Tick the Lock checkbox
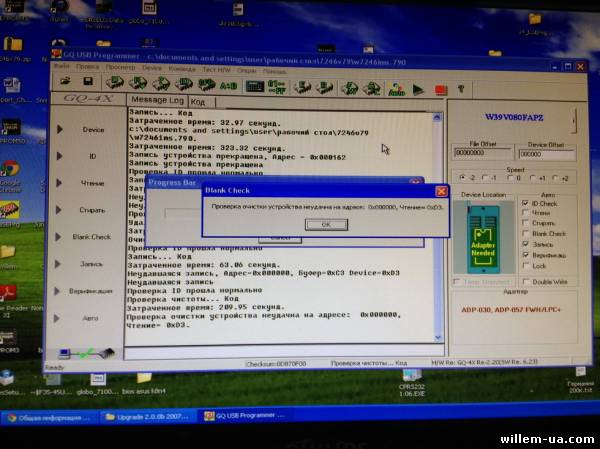 coord(526,265)
